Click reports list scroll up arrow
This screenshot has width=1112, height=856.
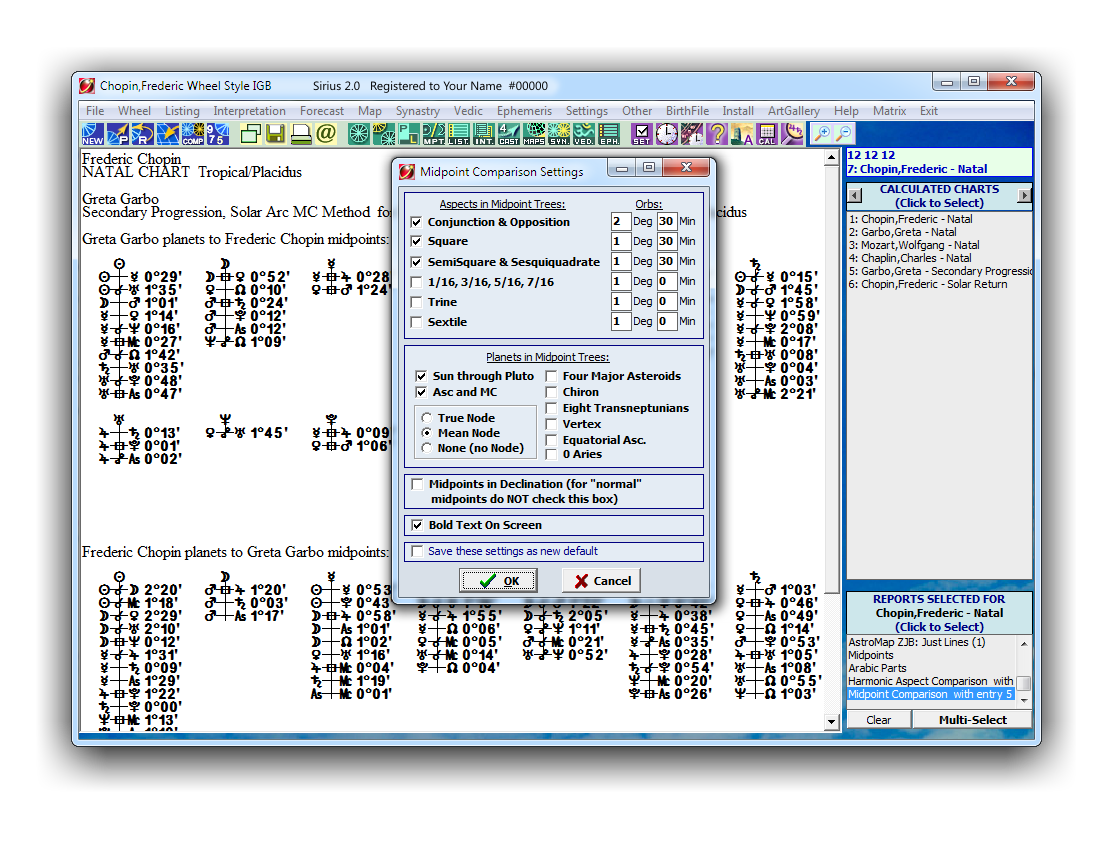pyautogui.click(x=1024, y=643)
